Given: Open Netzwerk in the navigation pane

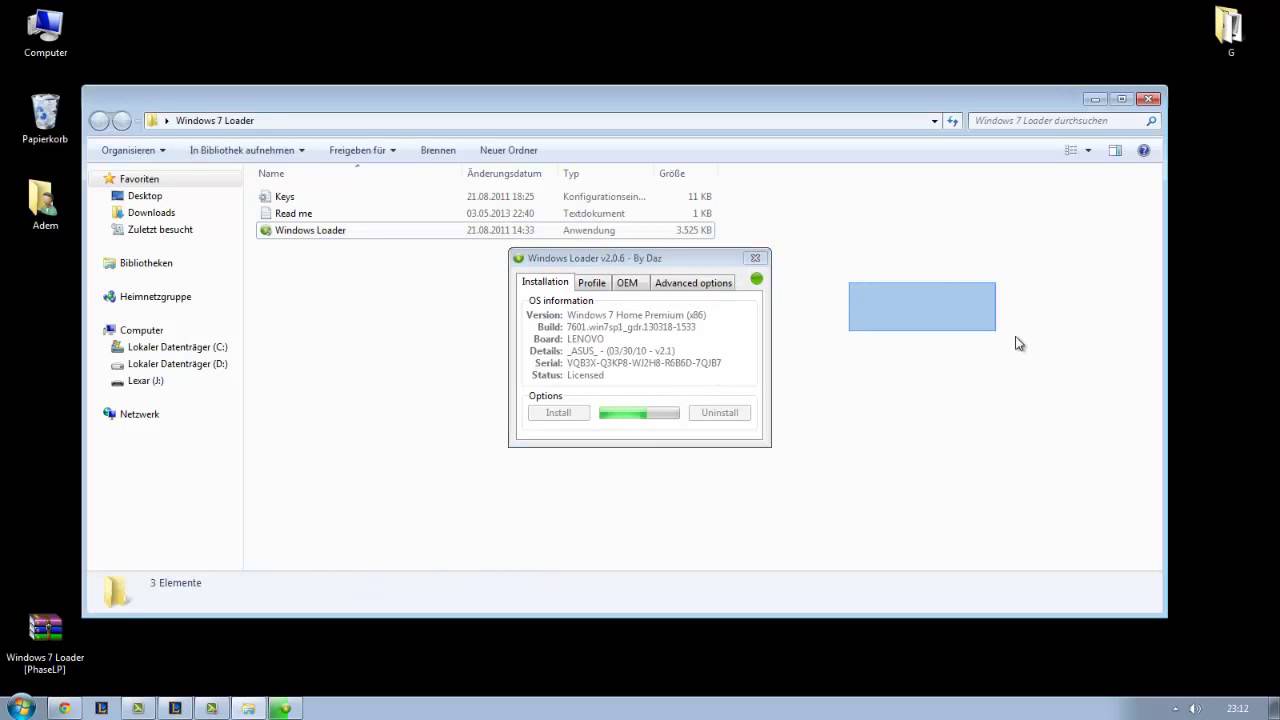Looking at the screenshot, I should point(139,414).
